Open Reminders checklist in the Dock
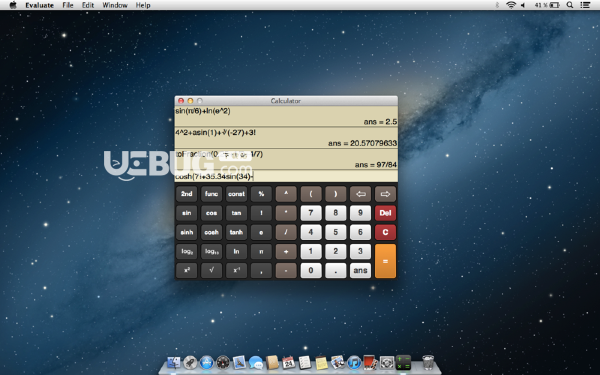 coord(305,362)
